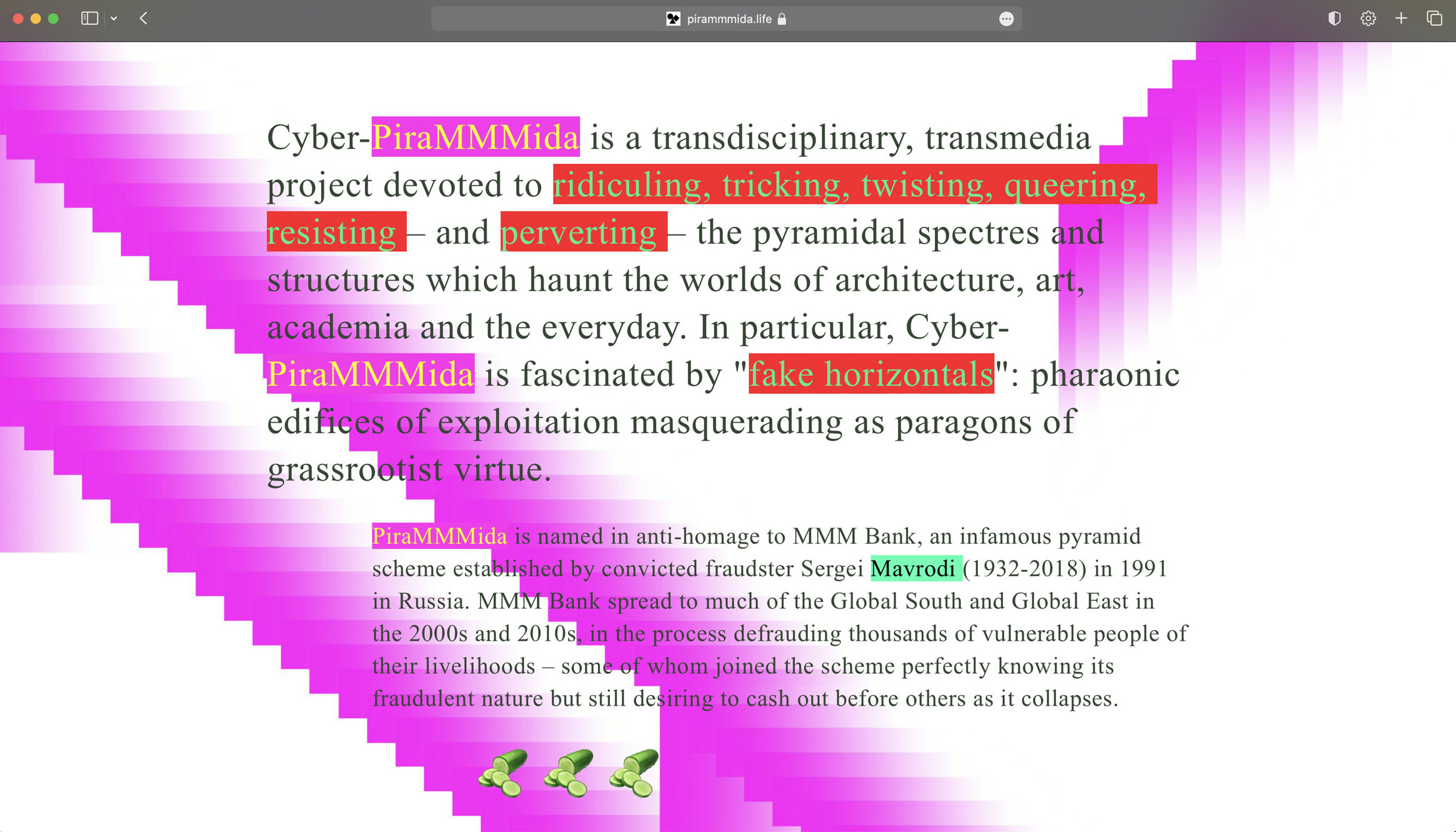Image resolution: width=1456 pixels, height=832 pixels.
Task: Expand the tab group dropdown arrow
Action: [114, 19]
